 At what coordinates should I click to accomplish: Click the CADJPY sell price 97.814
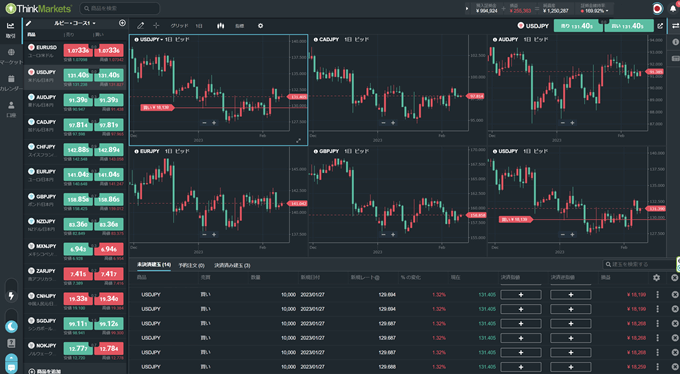pyautogui.click(x=78, y=125)
